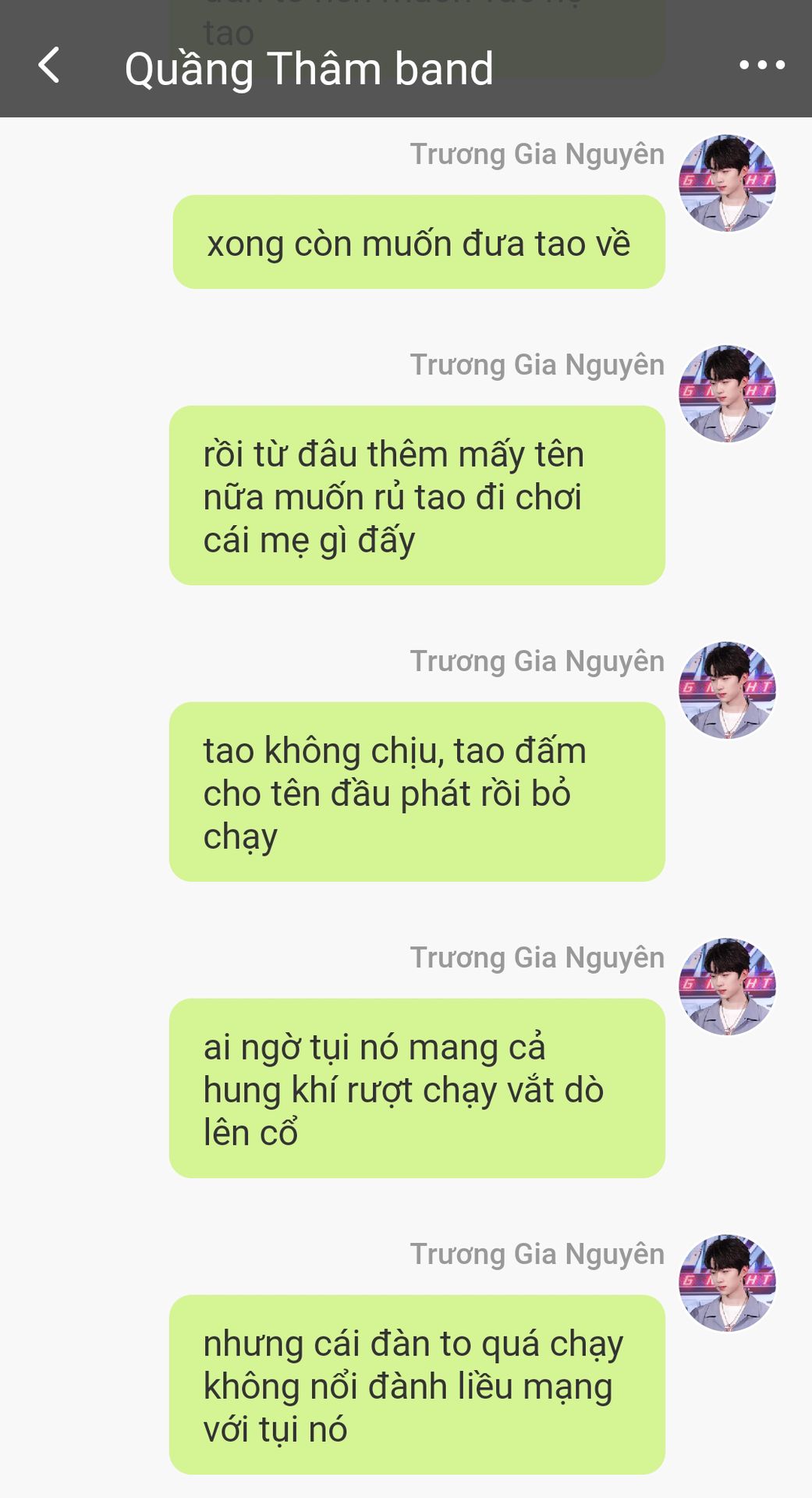Tap sender name above 'ai ngờ tụi nó' message

[x=537, y=958]
